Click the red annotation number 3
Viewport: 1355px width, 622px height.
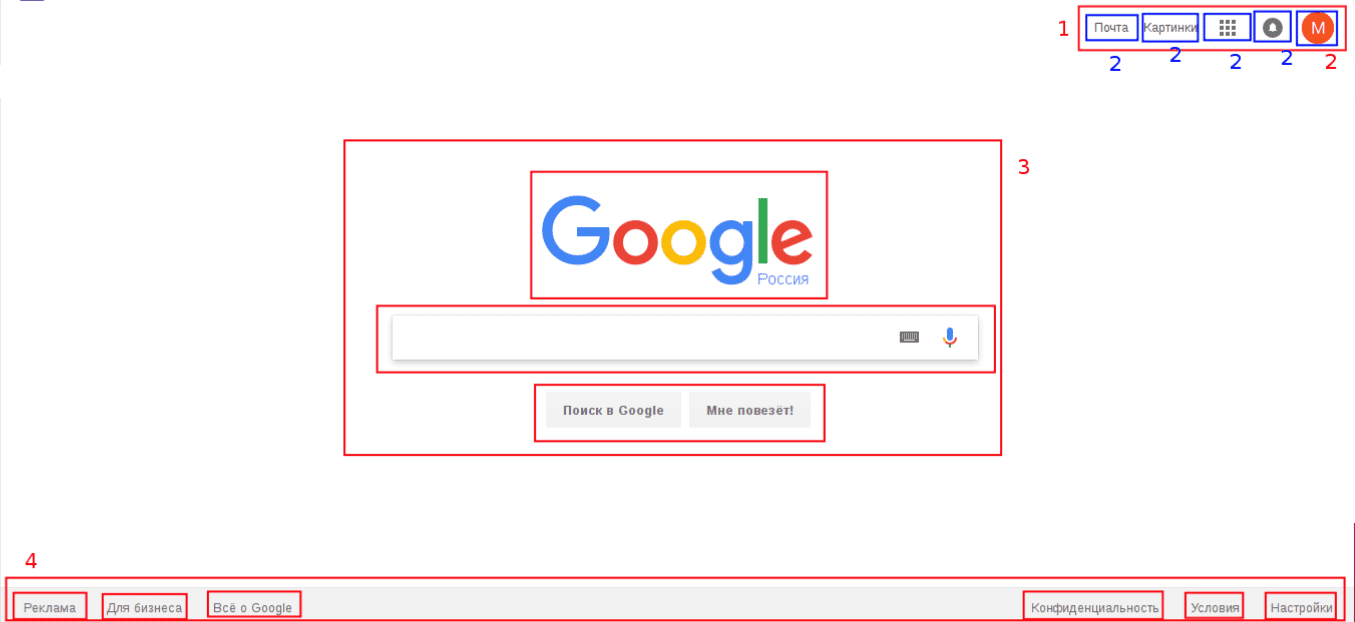pos(1023,168)
